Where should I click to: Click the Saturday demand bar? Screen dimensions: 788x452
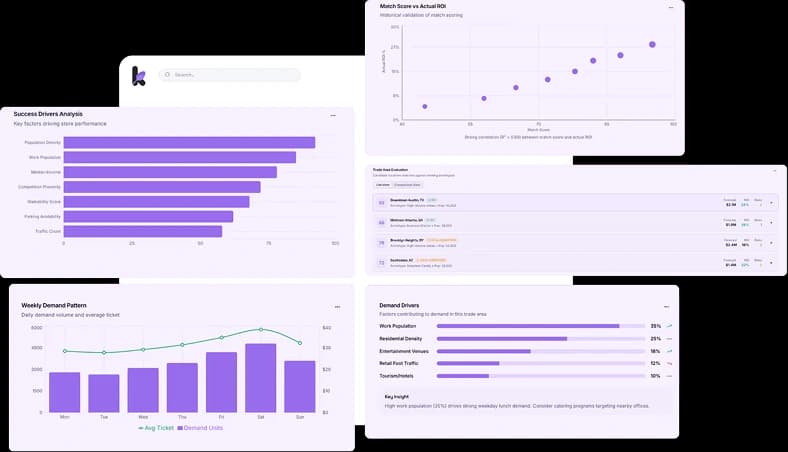click(x=261, y=378)
